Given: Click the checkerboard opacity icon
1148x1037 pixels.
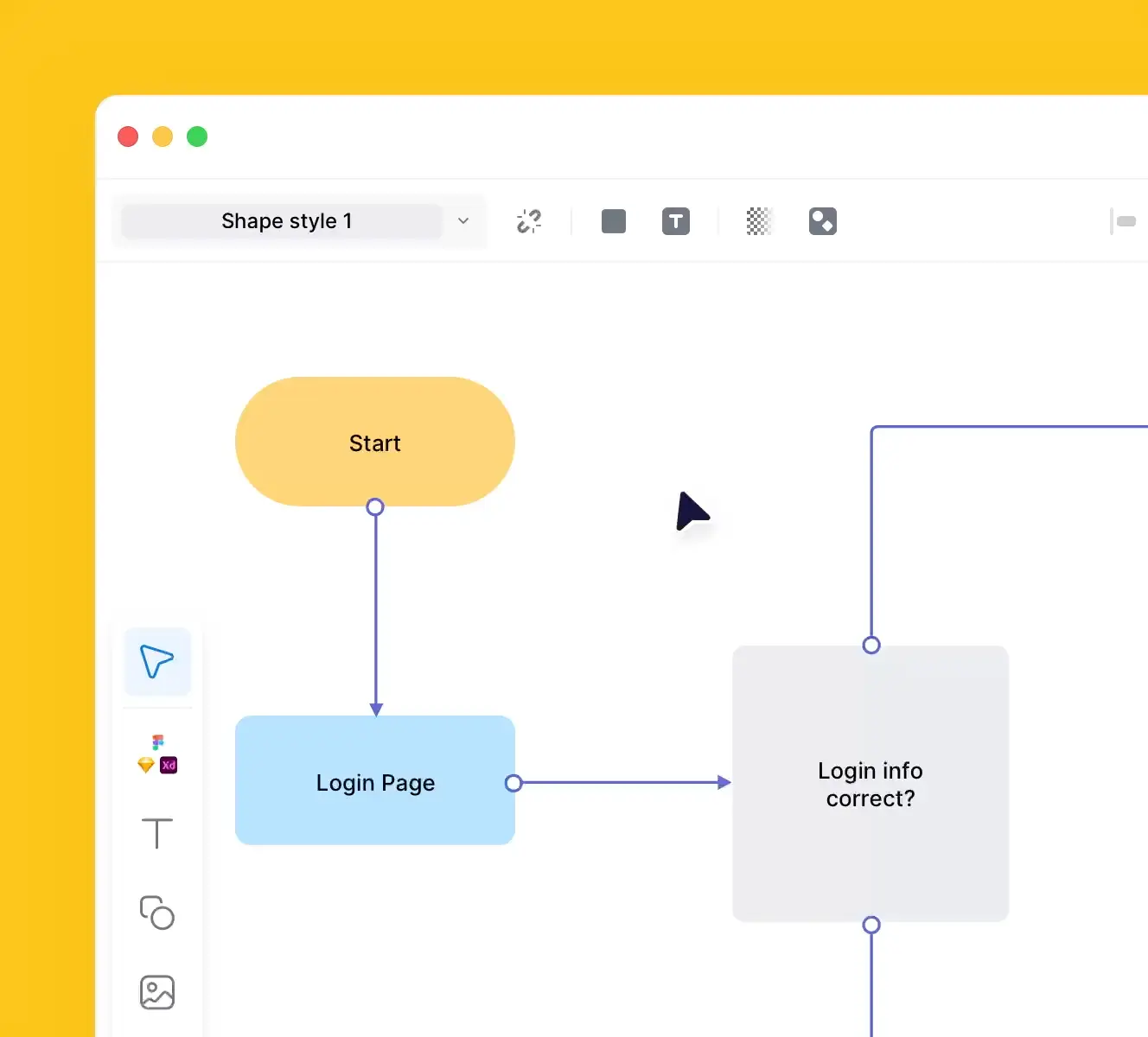Looking at the screenshot, I should tap(758, 221).
